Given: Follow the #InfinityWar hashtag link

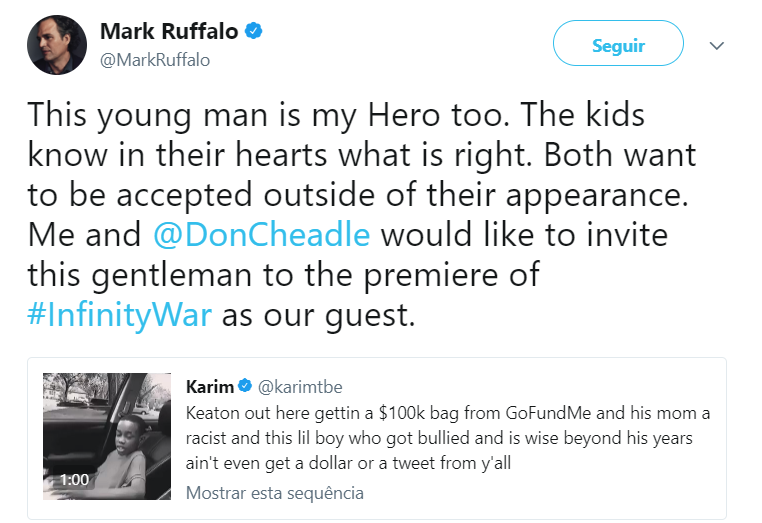Looking at the screenshot, I should click(120, 315).
